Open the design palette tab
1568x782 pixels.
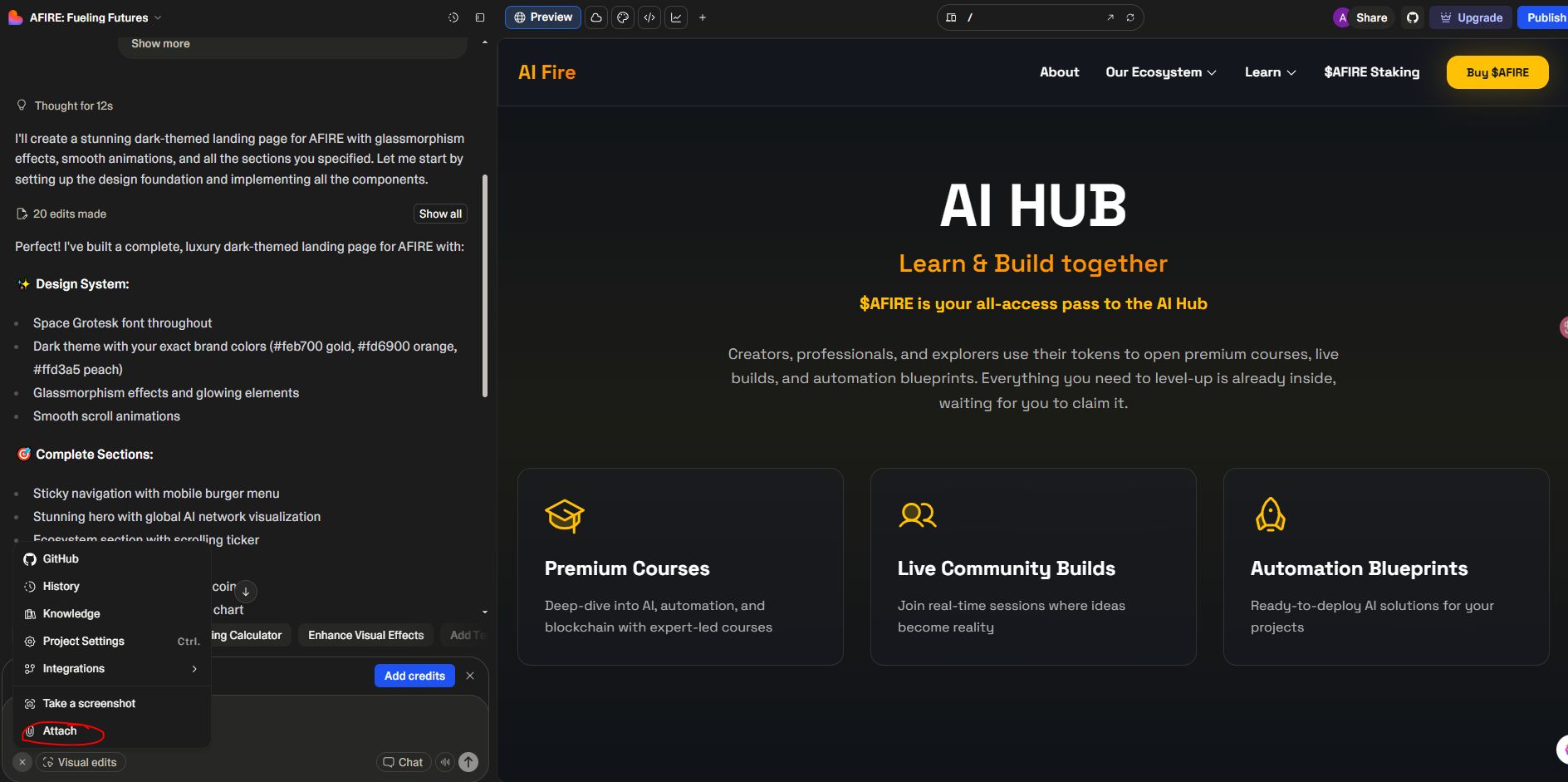(623, 17)
